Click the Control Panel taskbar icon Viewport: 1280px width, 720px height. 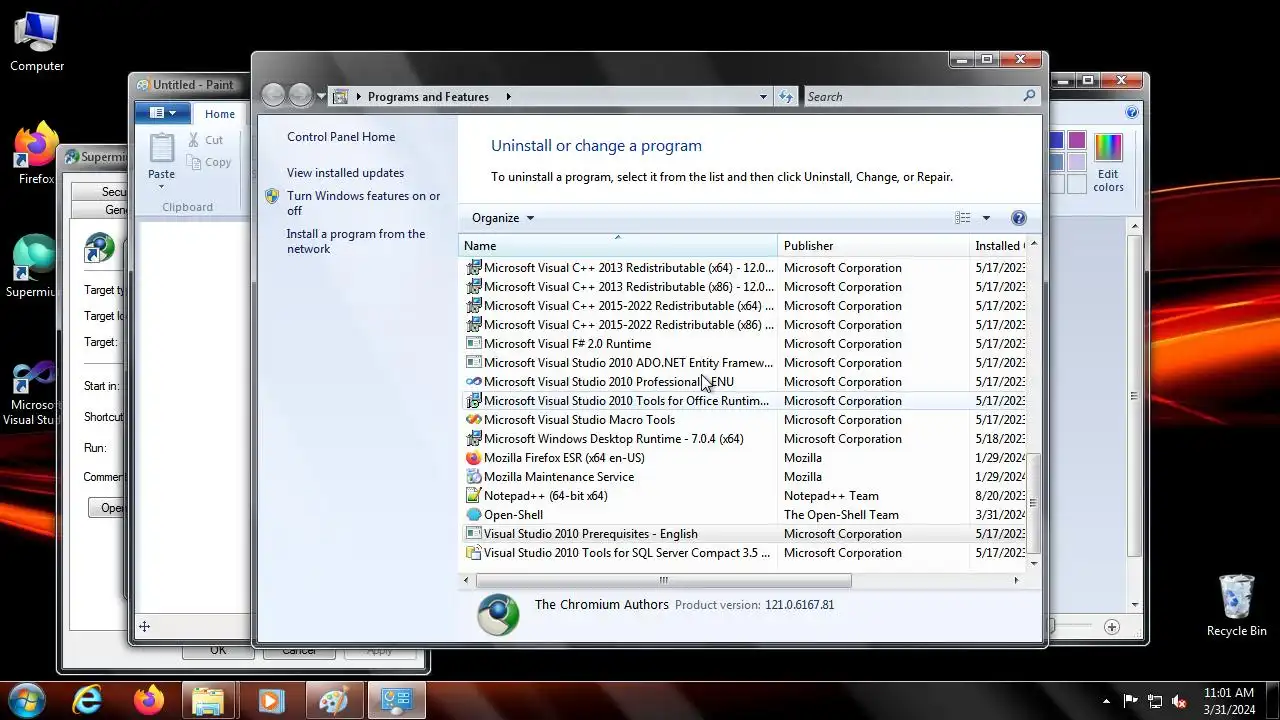397,700
